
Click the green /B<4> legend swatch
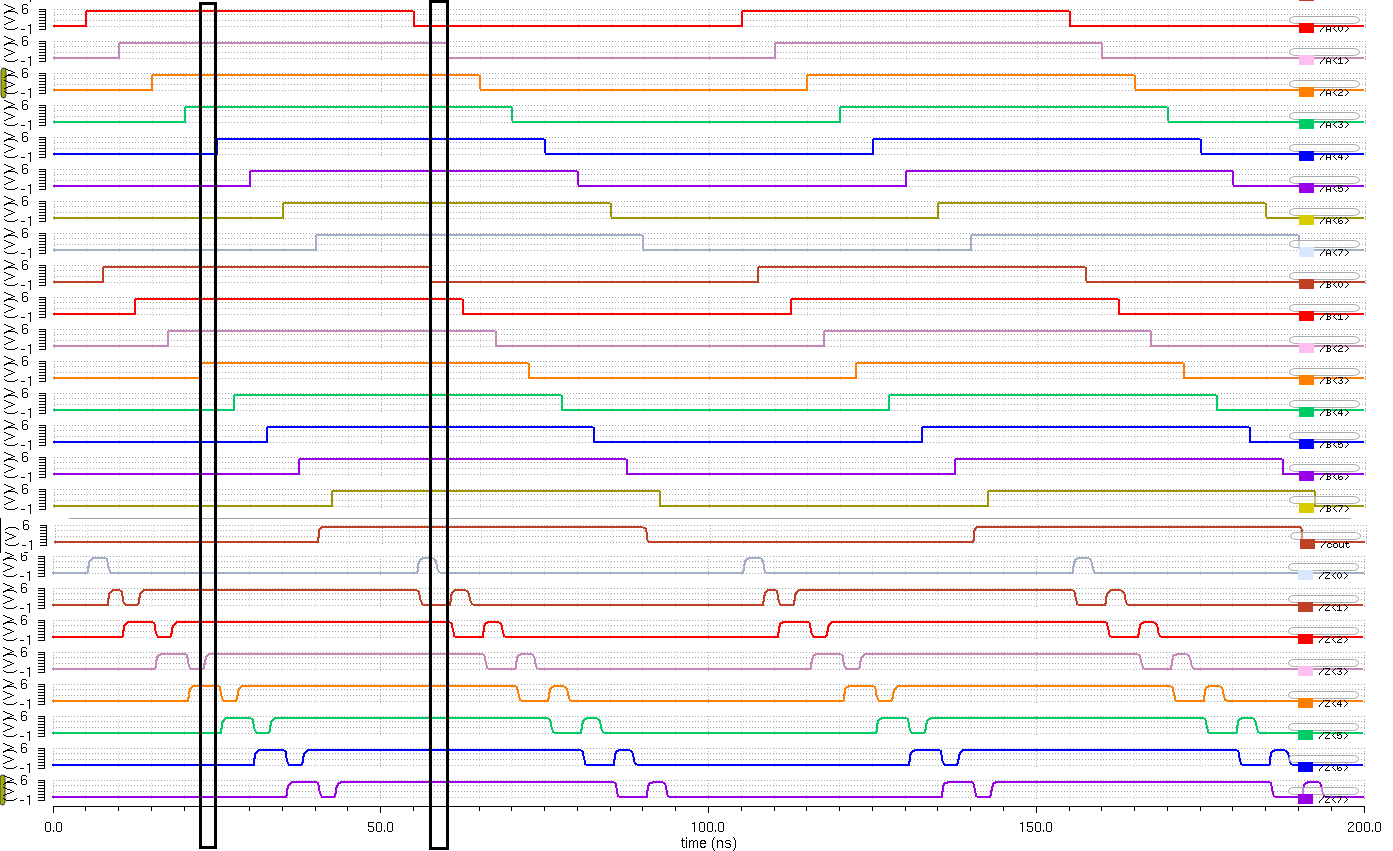(1305, 412)
